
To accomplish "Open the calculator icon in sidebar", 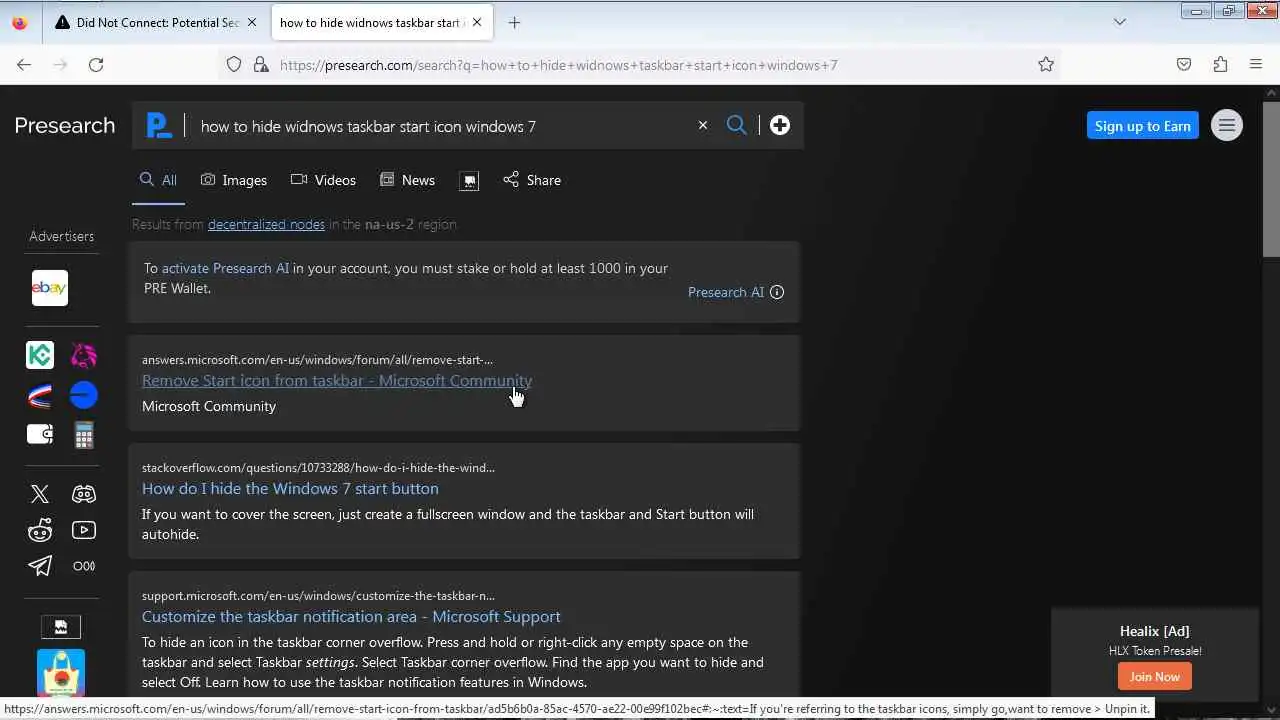I will coord(84,435).
